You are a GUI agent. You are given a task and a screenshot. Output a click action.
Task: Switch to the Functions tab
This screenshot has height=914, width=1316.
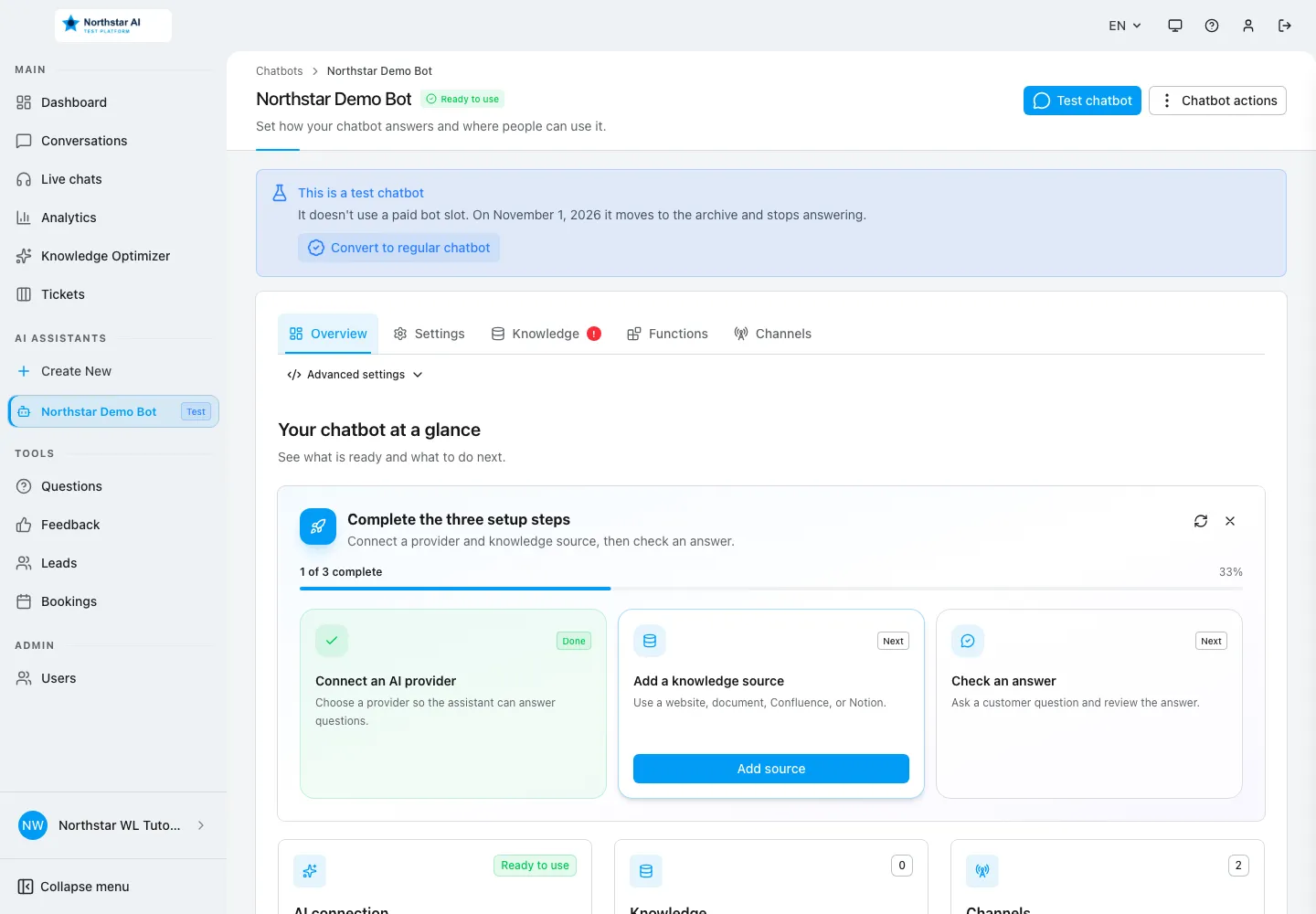pos(667,334)
